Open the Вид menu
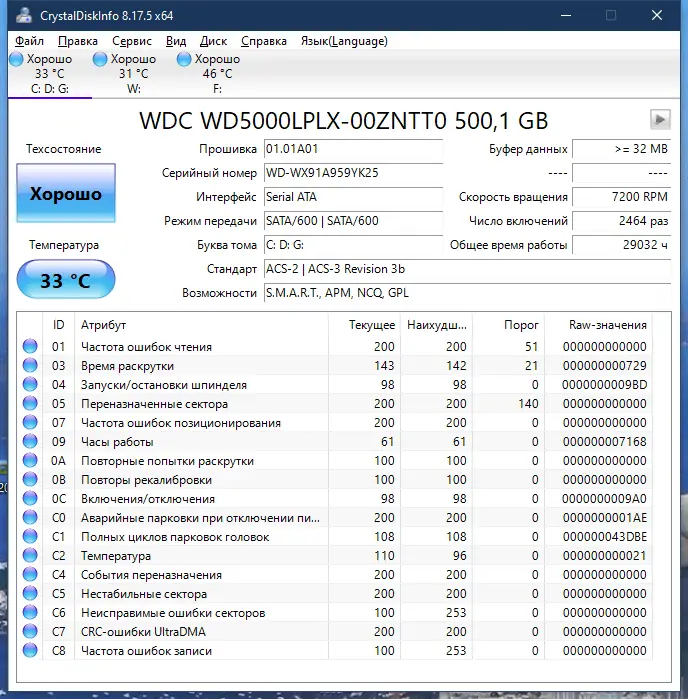This screenshot has width=688, height=699. tap(176, 41)
